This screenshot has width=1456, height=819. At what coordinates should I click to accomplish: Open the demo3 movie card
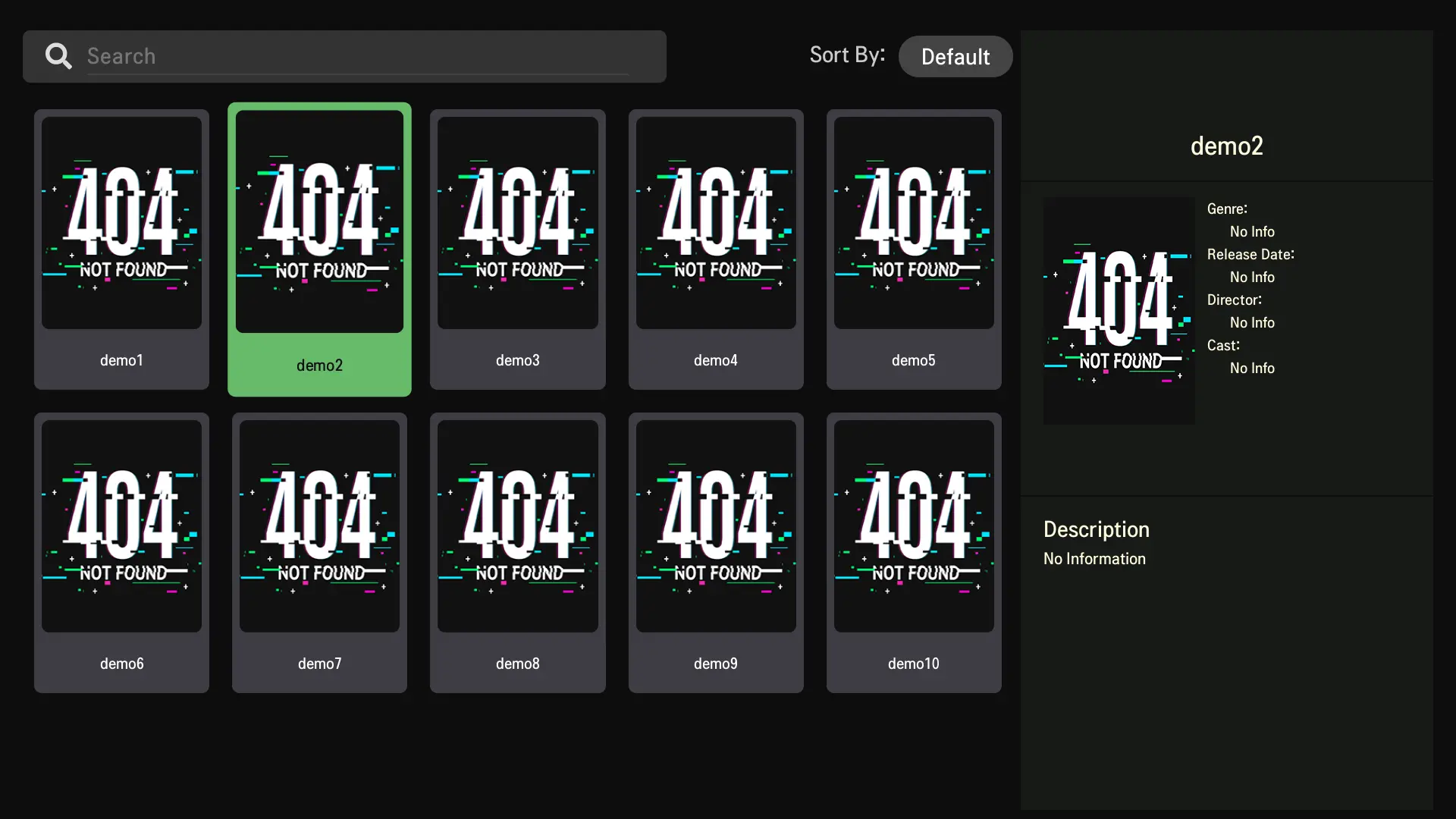pyautogui.click(x=517, y=249)
